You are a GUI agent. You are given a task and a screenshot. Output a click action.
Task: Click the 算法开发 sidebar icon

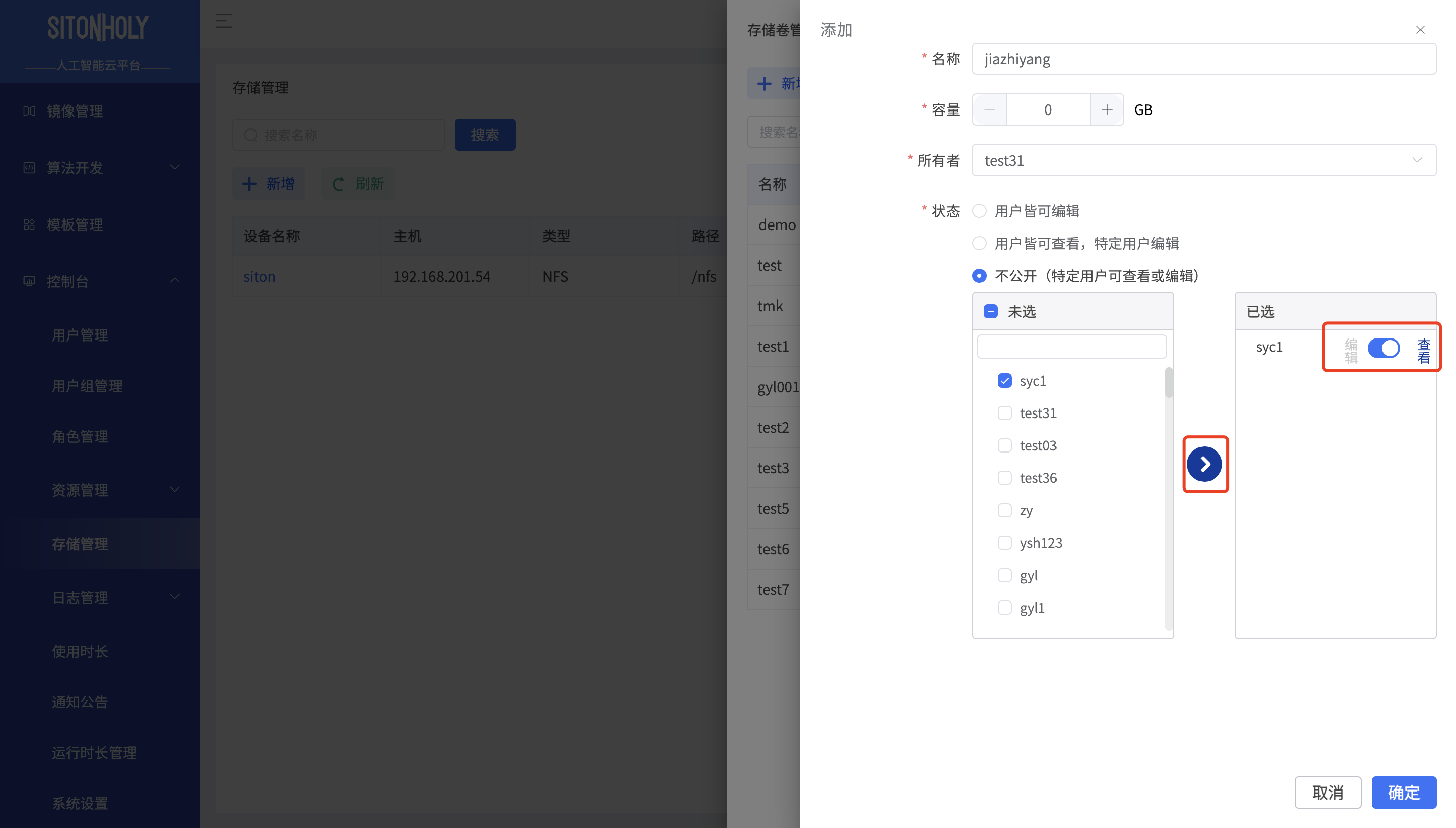tap(29, 168)
